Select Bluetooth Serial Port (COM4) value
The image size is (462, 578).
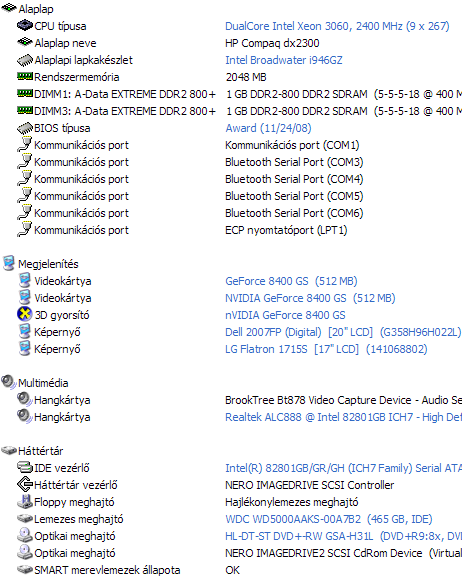coord(294,179)
